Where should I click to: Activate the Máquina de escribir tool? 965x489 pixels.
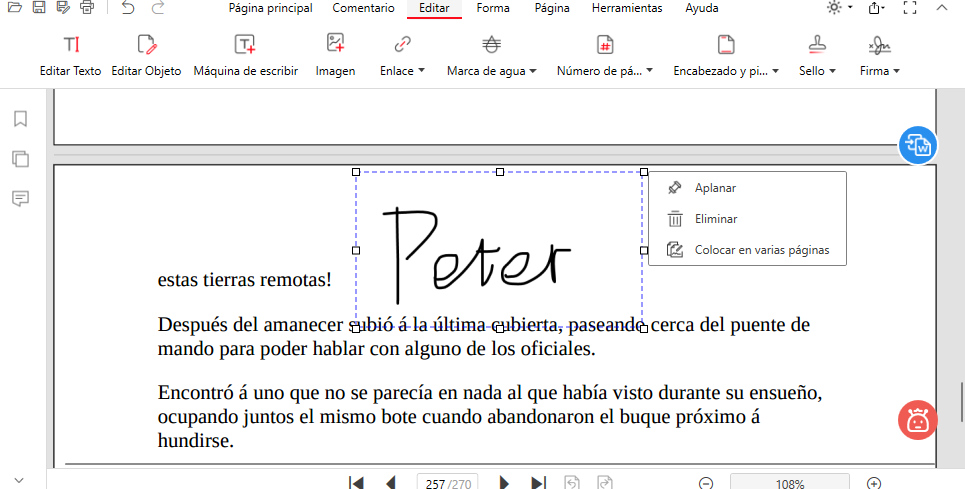coord(245,55)
